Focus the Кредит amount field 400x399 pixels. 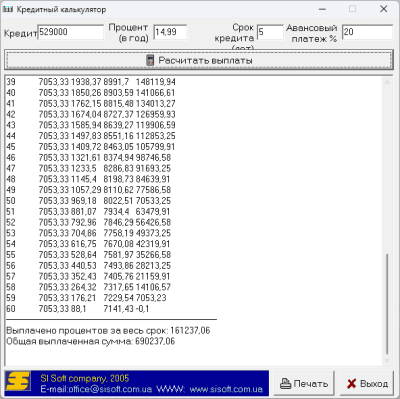click(71, 32)
